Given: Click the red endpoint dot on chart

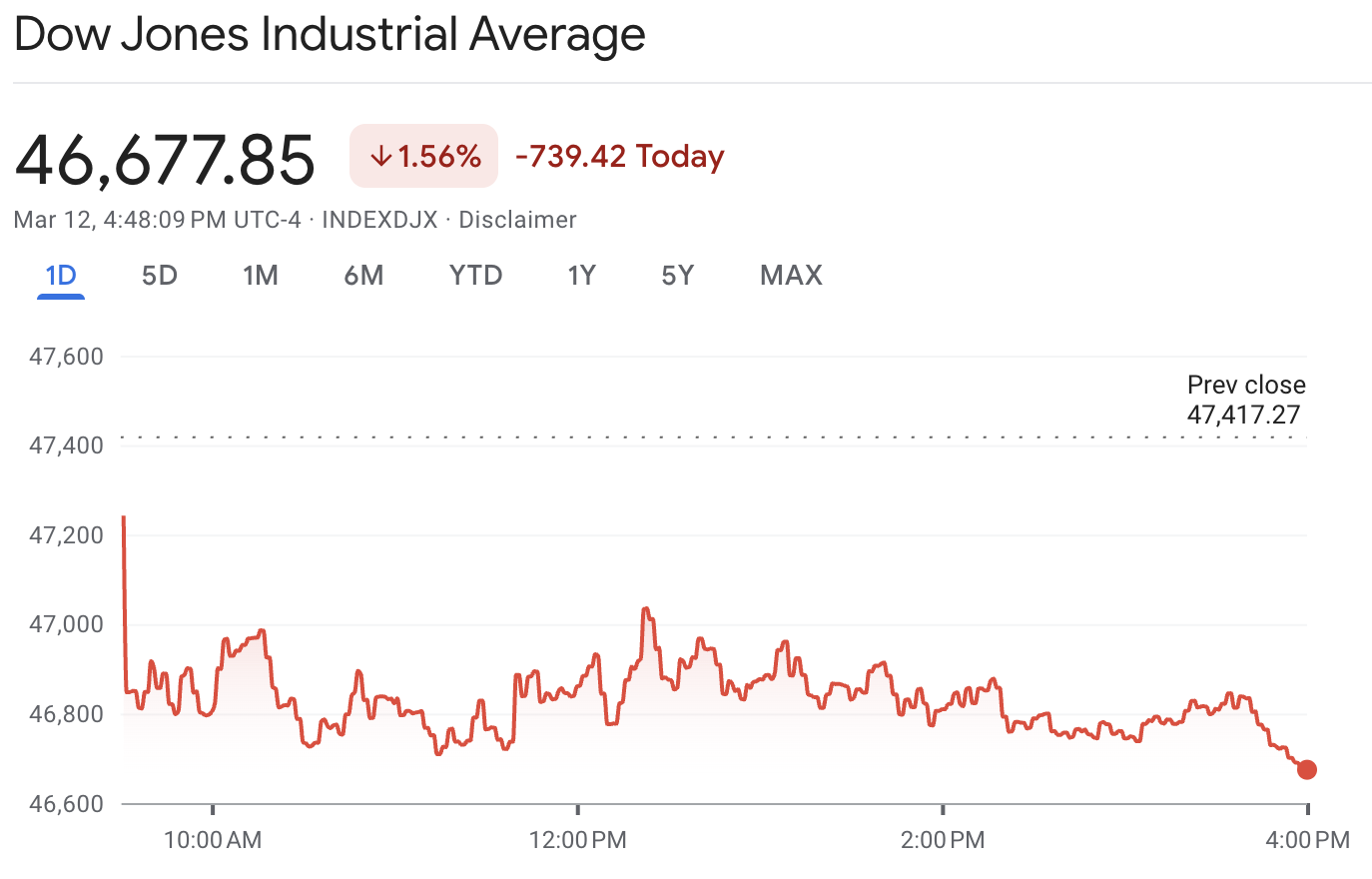Looking at the screenshot, I should click(x=1307, y=770).
